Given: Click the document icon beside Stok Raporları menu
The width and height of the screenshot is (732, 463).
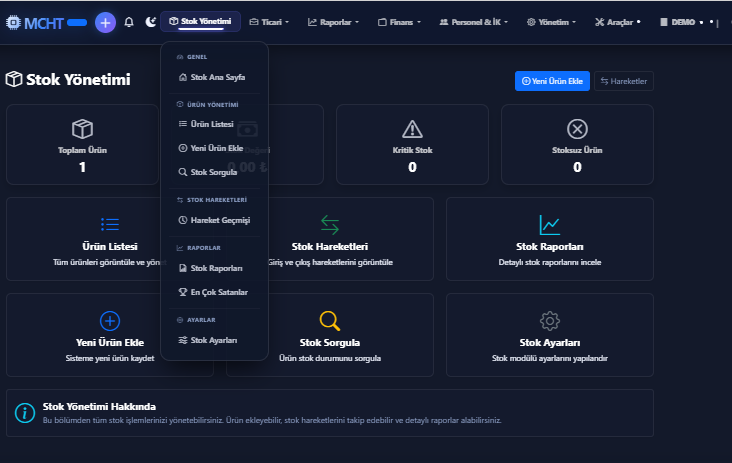Looking at the screenshot, I should tap(183, 268).
